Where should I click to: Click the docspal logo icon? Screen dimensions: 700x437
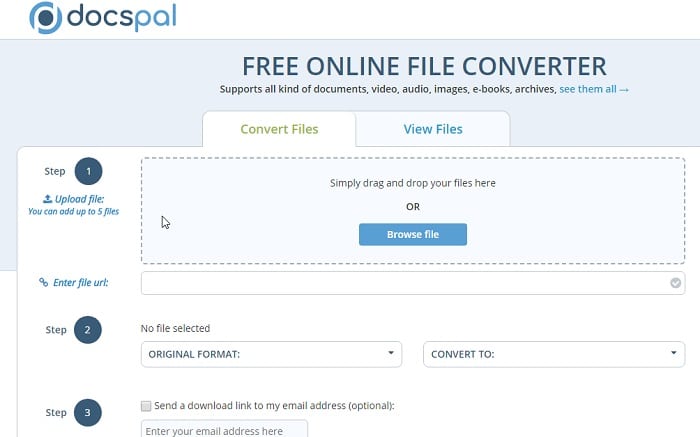point(45,17)
